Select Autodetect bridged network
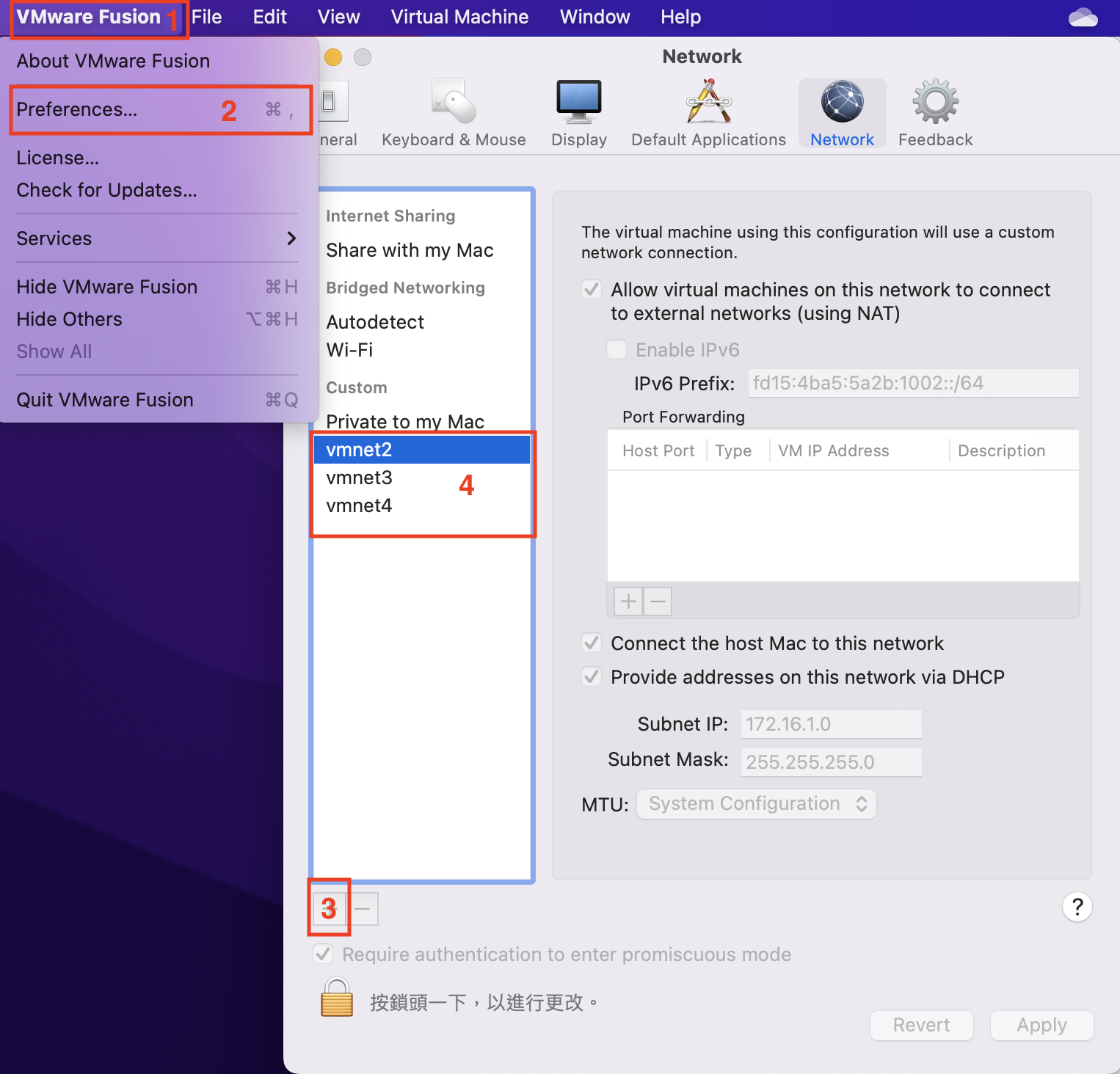The image size is (1120, 1074). tap(422, 322)
